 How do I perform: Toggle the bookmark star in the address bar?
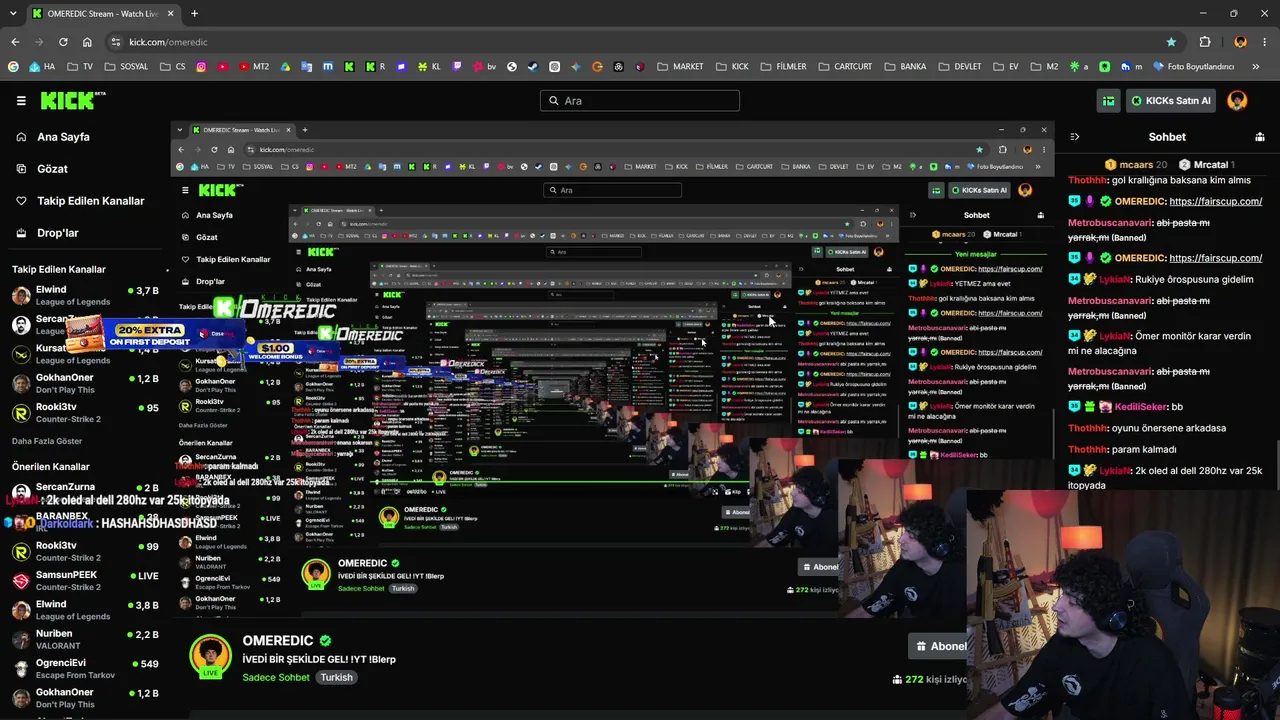click(x=1171, y=42)
